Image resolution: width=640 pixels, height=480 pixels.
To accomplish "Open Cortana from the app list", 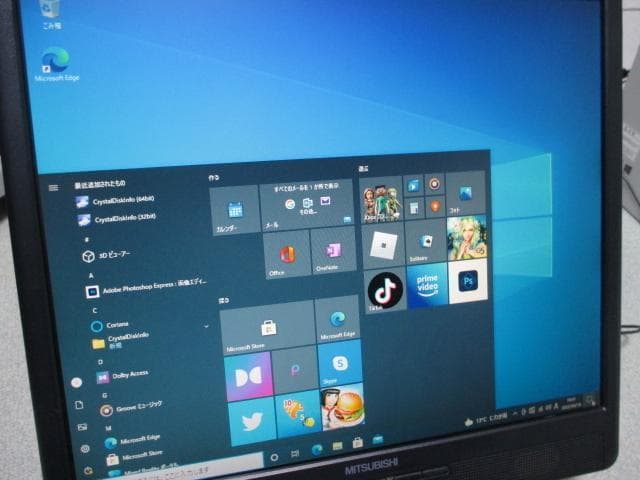I will click(x=109, y=325).
